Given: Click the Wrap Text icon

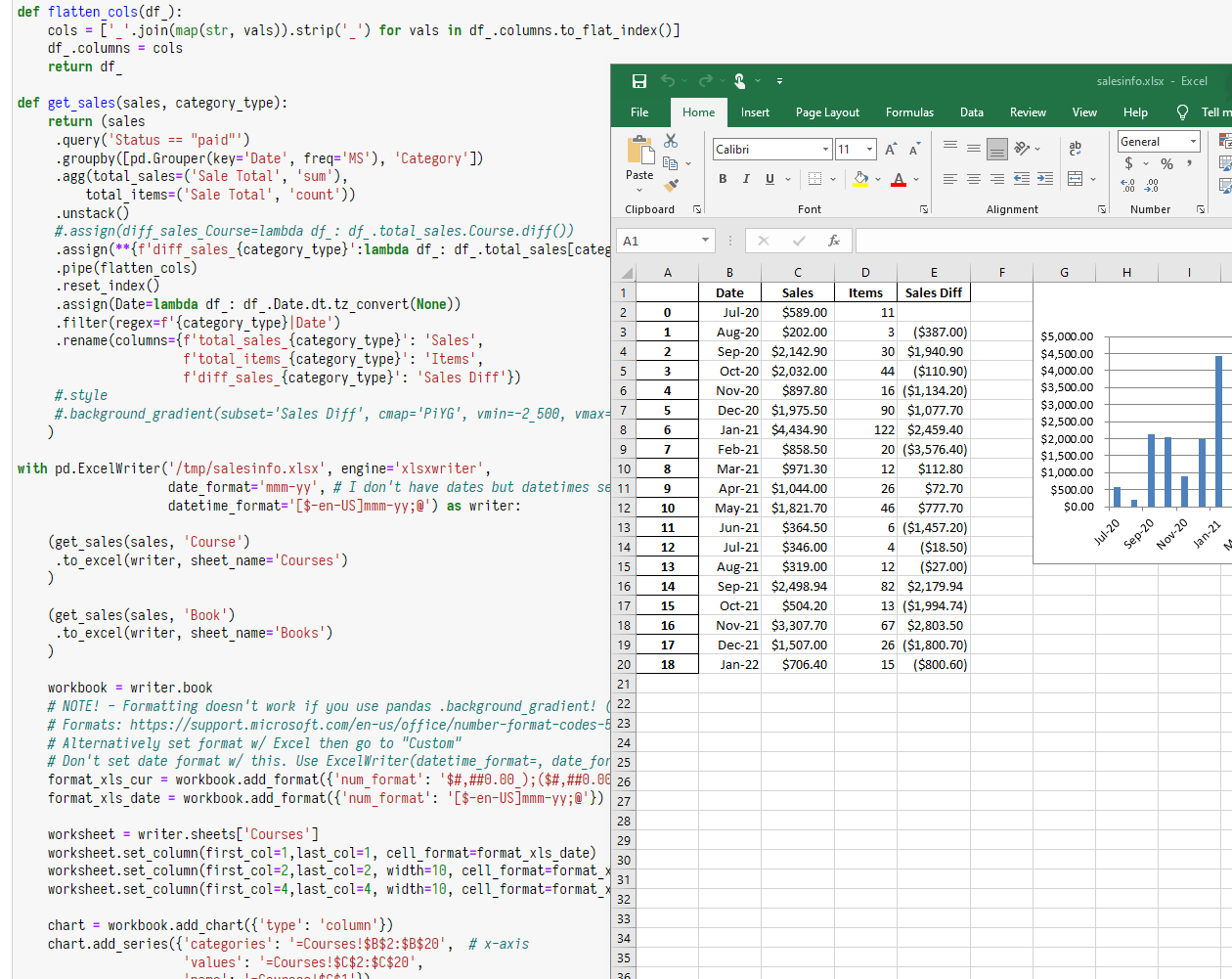Looking at the screenshot, I should [1076, 149].
